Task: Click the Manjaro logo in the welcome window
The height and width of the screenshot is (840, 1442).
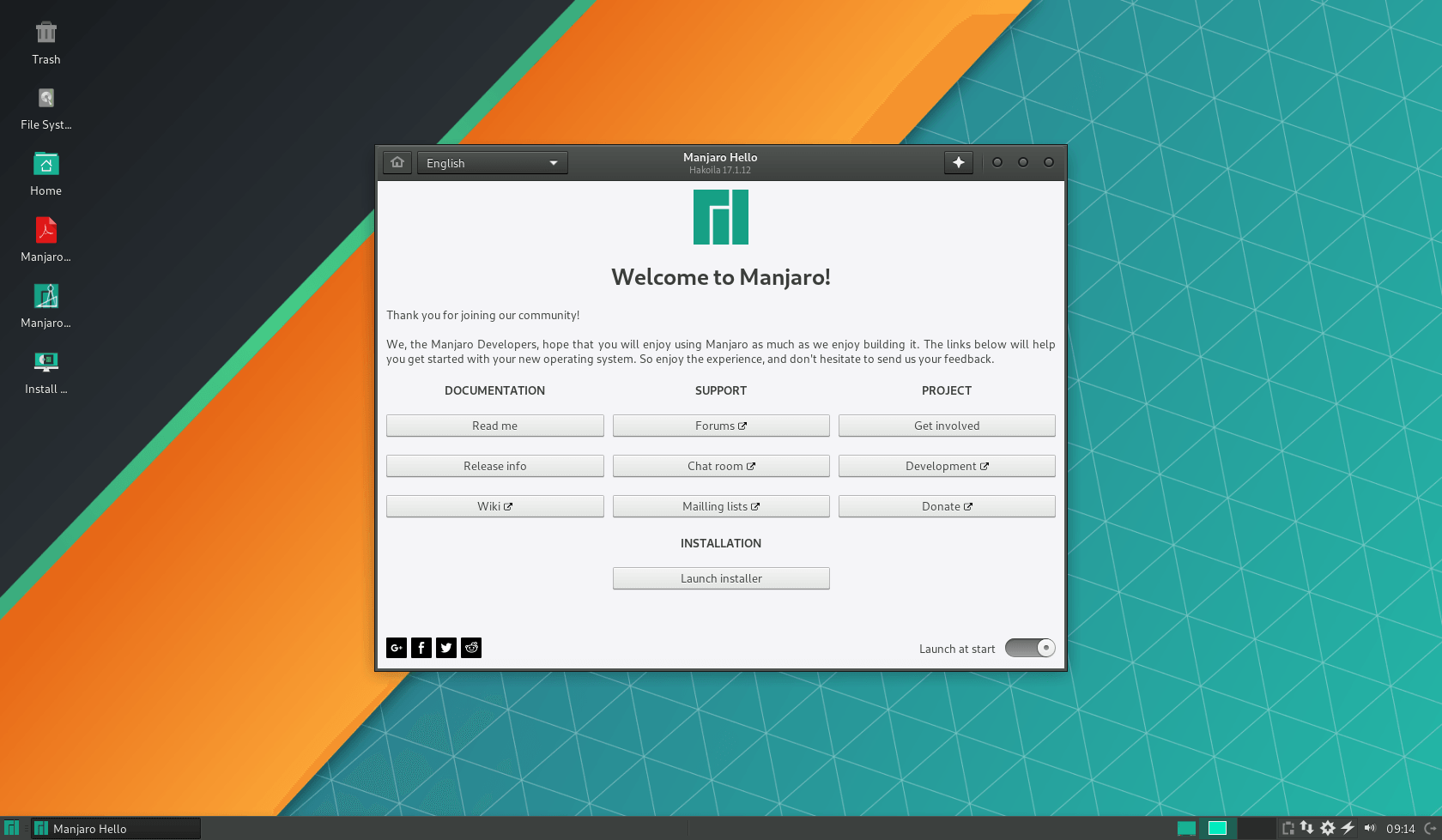Action: tap(721, 217)
